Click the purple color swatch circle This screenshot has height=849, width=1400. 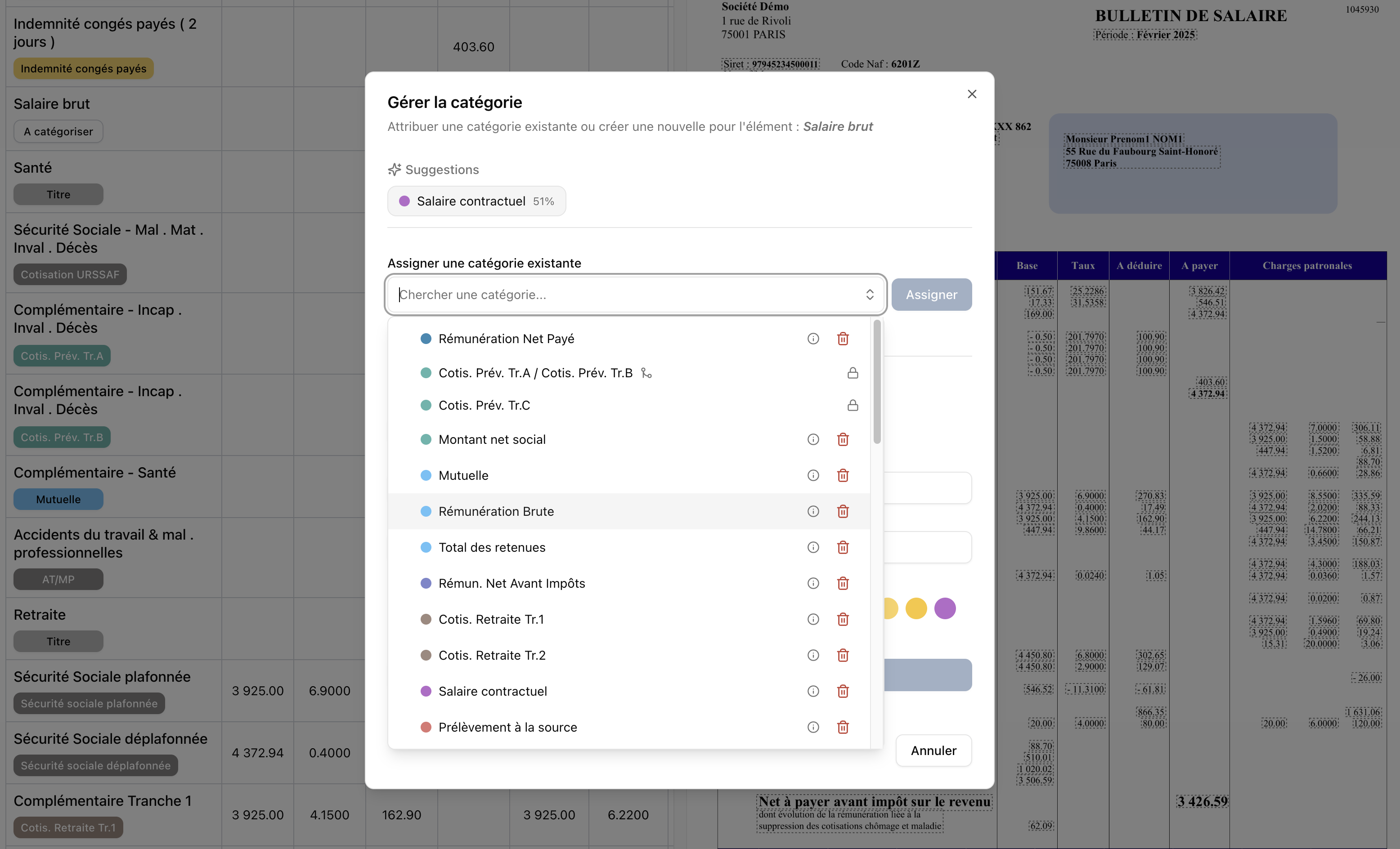click(945, 608)
